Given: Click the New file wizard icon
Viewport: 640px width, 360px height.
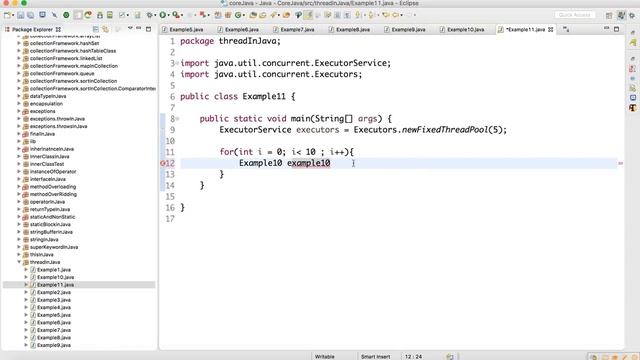Looking at the screenshot, I should tap(7, 15).
